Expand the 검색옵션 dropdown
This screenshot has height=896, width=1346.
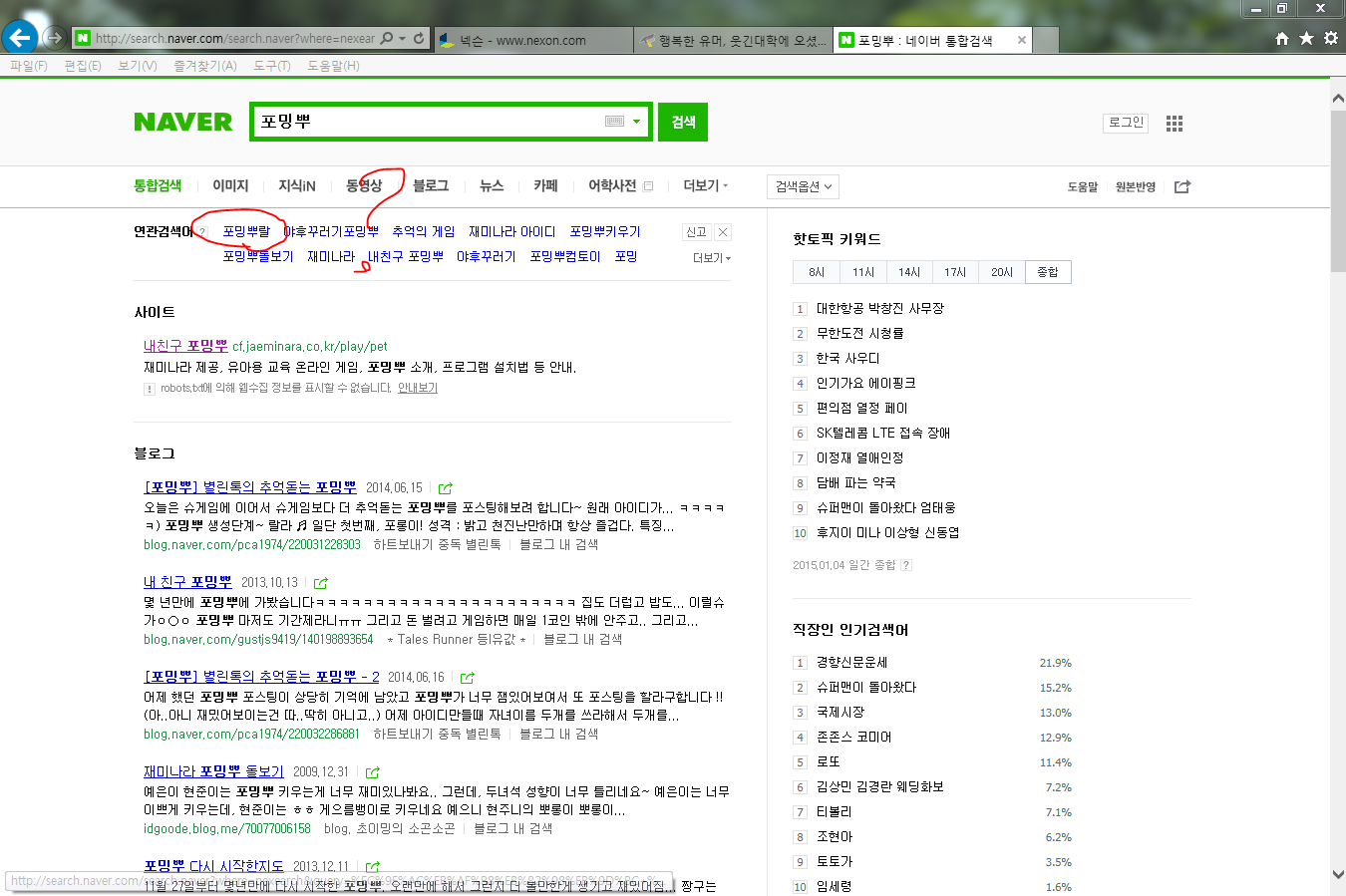pos(803,186)
